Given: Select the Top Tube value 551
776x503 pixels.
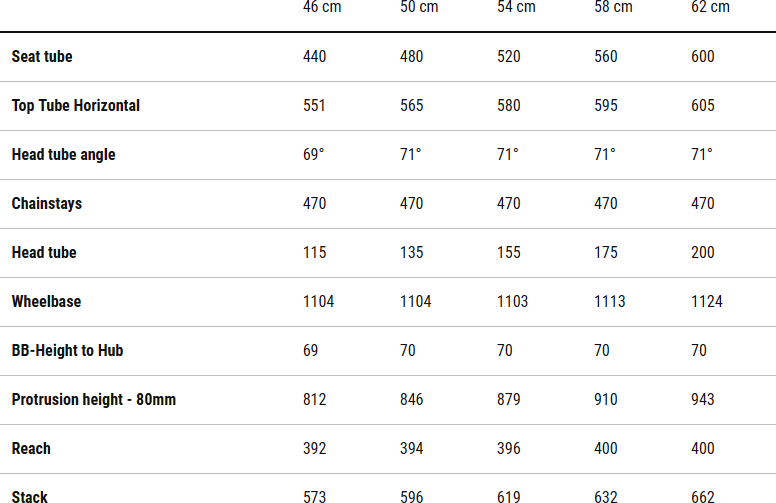Looking at the screenshot, I should pyautogui.click(x=315, y=106).
